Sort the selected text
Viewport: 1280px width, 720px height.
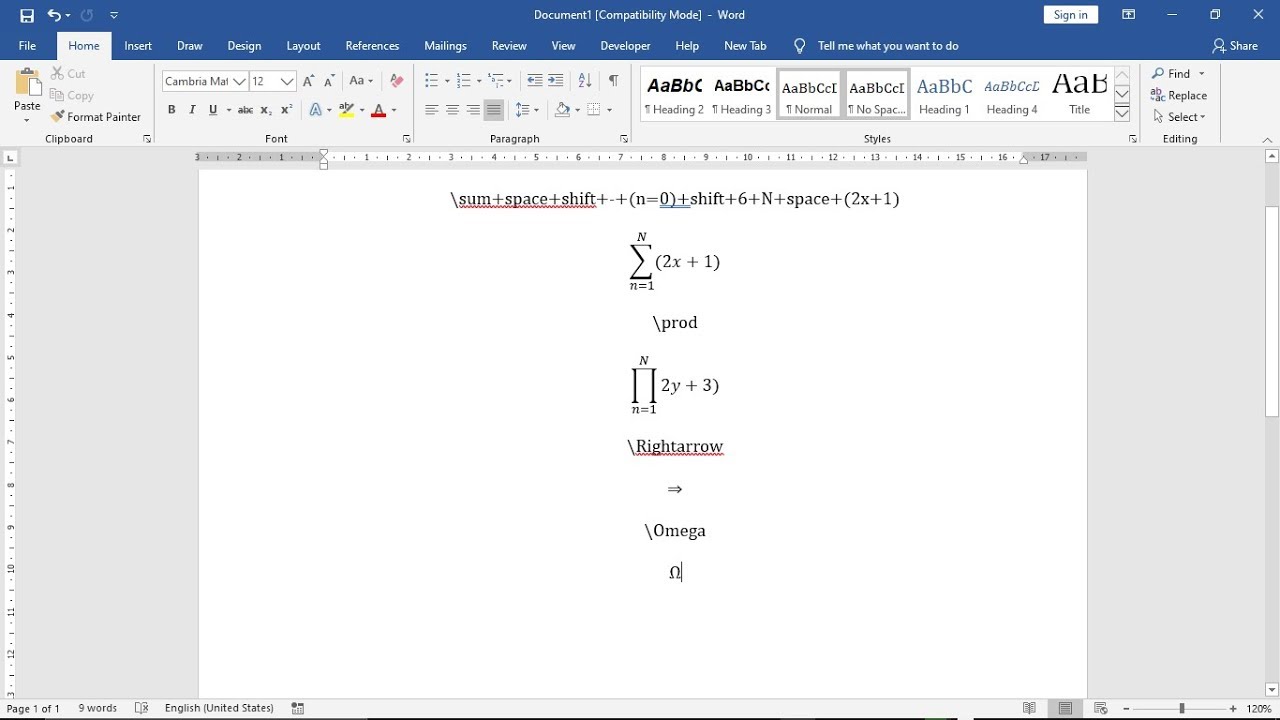point(585,81)
